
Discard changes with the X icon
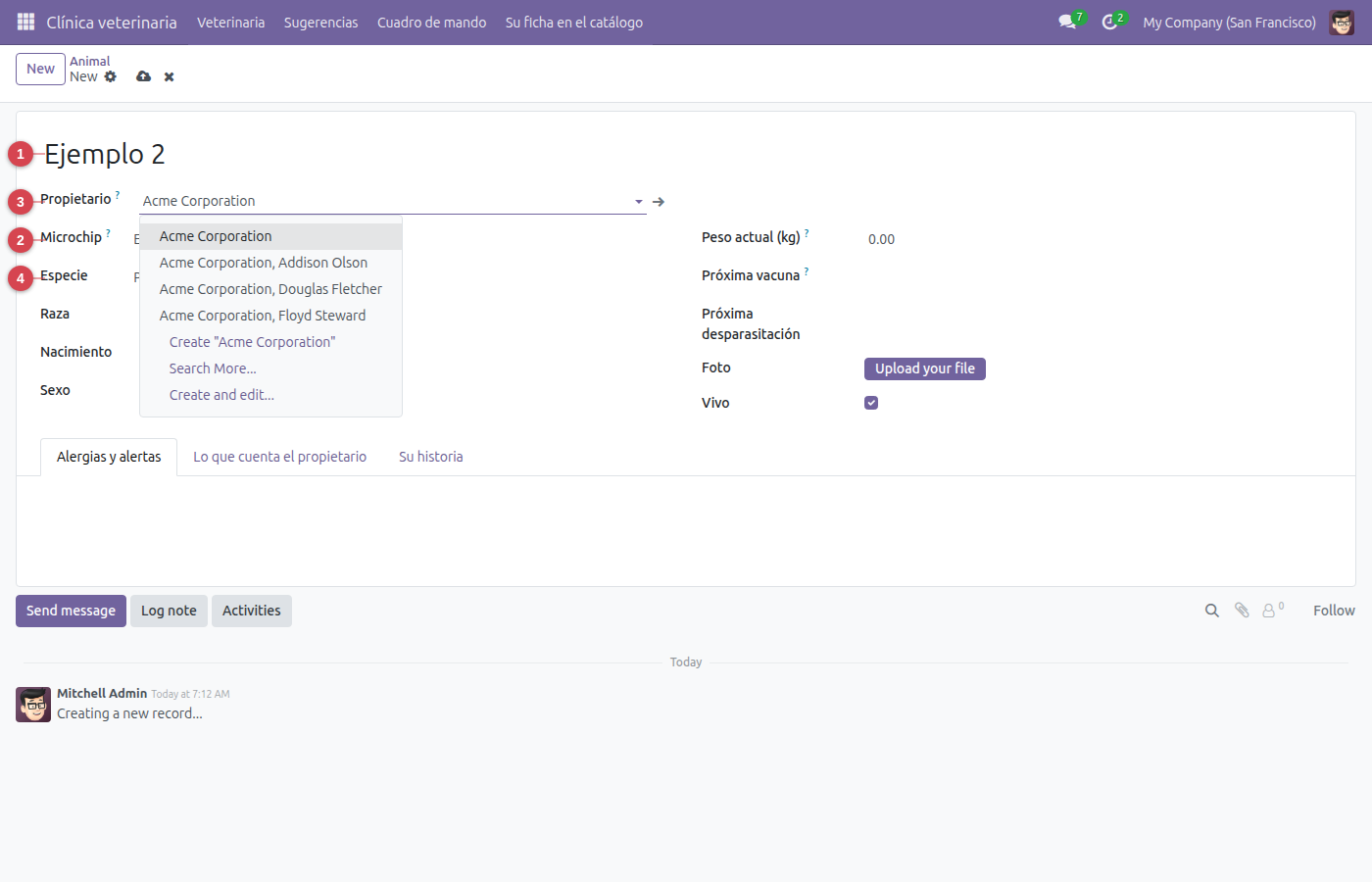(169, 76)
